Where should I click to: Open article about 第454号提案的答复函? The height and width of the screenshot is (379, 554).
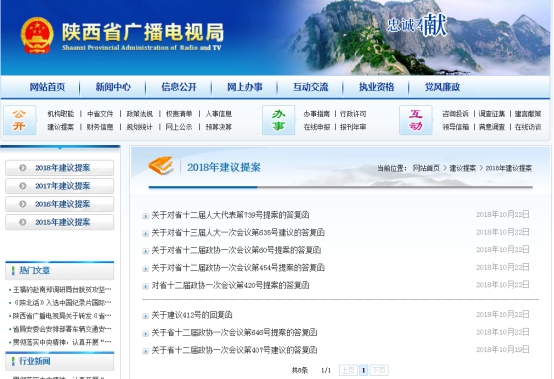pyautogui.click(x=238, y=268)
